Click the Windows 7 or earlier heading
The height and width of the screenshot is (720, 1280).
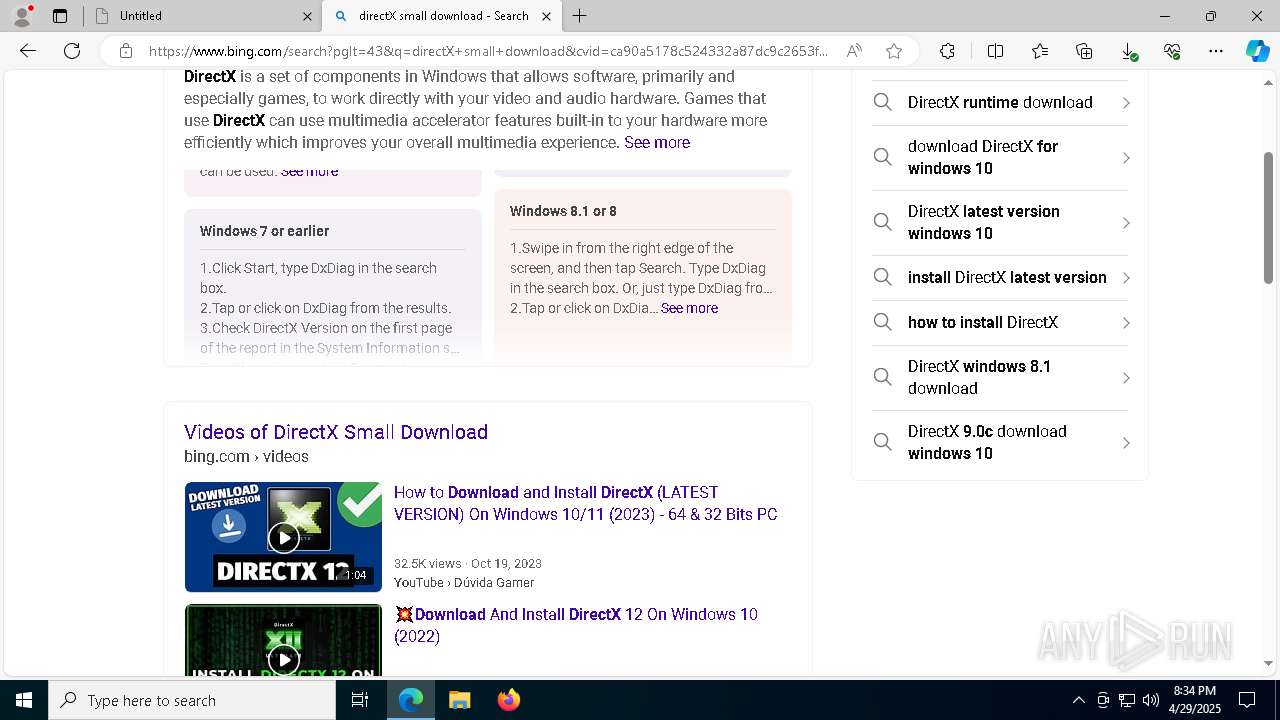pyautogui.click(x=264, y=231)
